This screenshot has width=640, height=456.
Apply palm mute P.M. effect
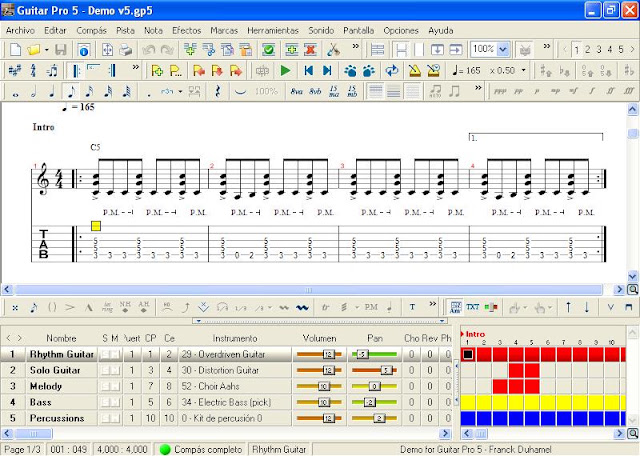coord(371,307)
